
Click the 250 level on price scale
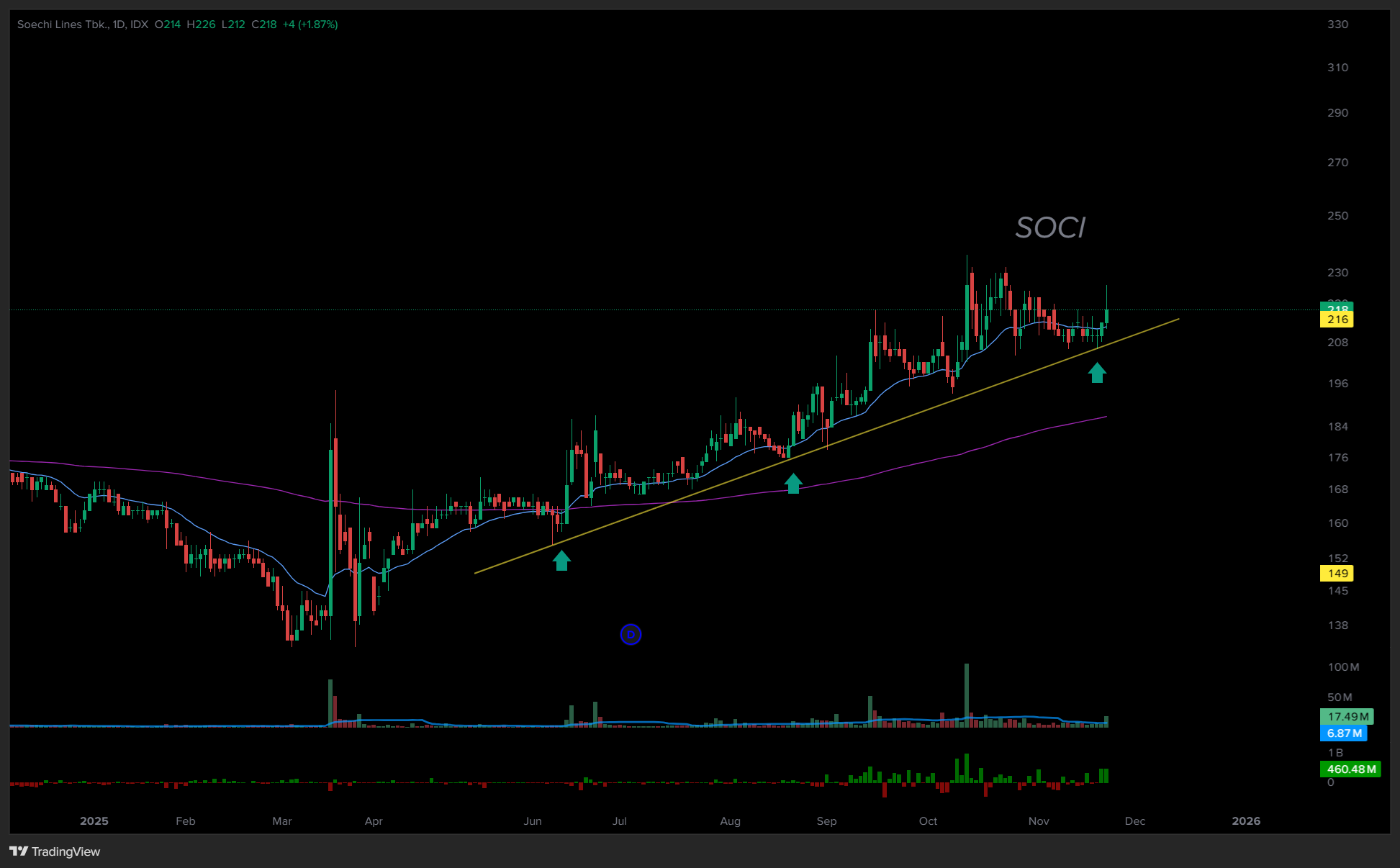(1337, 216)
